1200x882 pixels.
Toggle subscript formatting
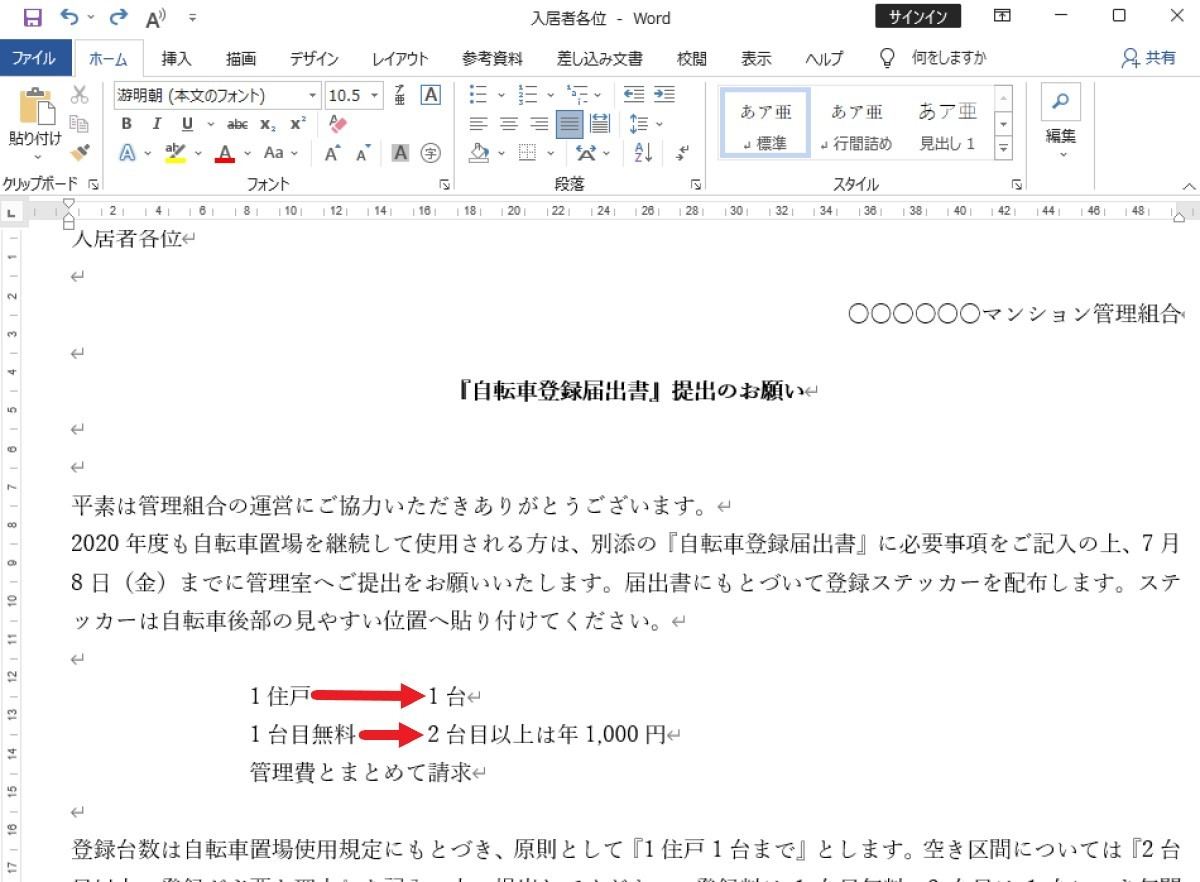pos(267,124)
